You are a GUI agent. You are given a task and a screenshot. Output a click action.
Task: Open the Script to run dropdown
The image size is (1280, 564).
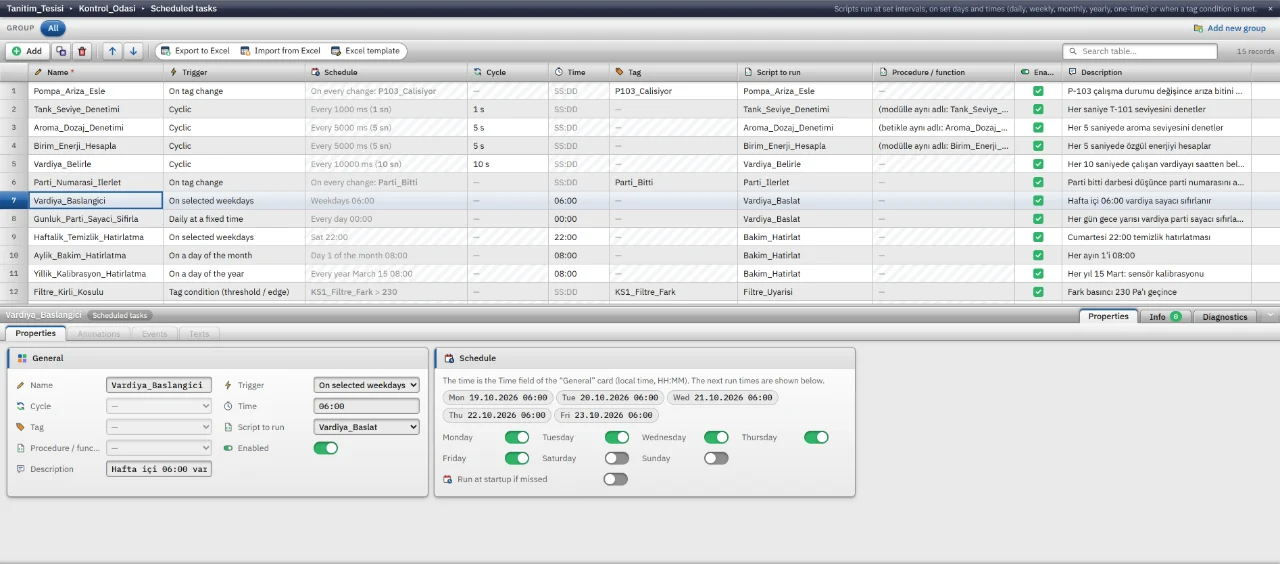pos(367,427)
